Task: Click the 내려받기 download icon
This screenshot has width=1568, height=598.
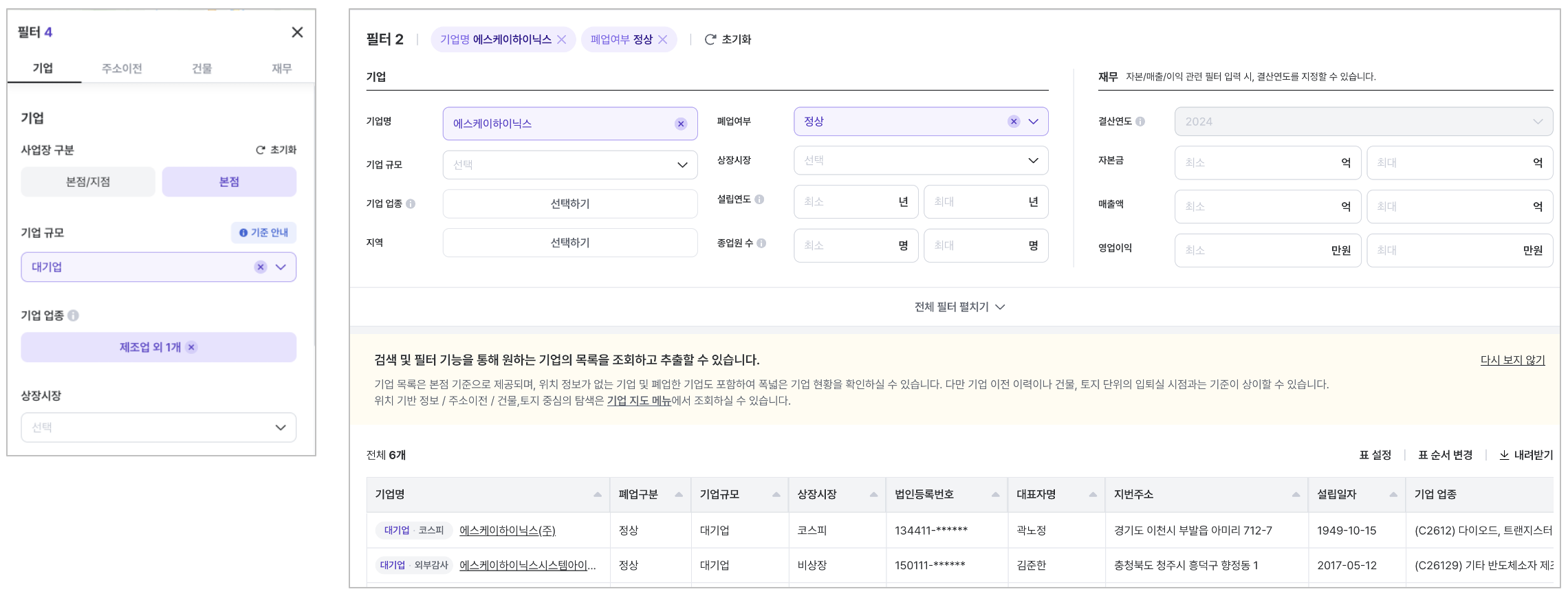Action: 1504,455
